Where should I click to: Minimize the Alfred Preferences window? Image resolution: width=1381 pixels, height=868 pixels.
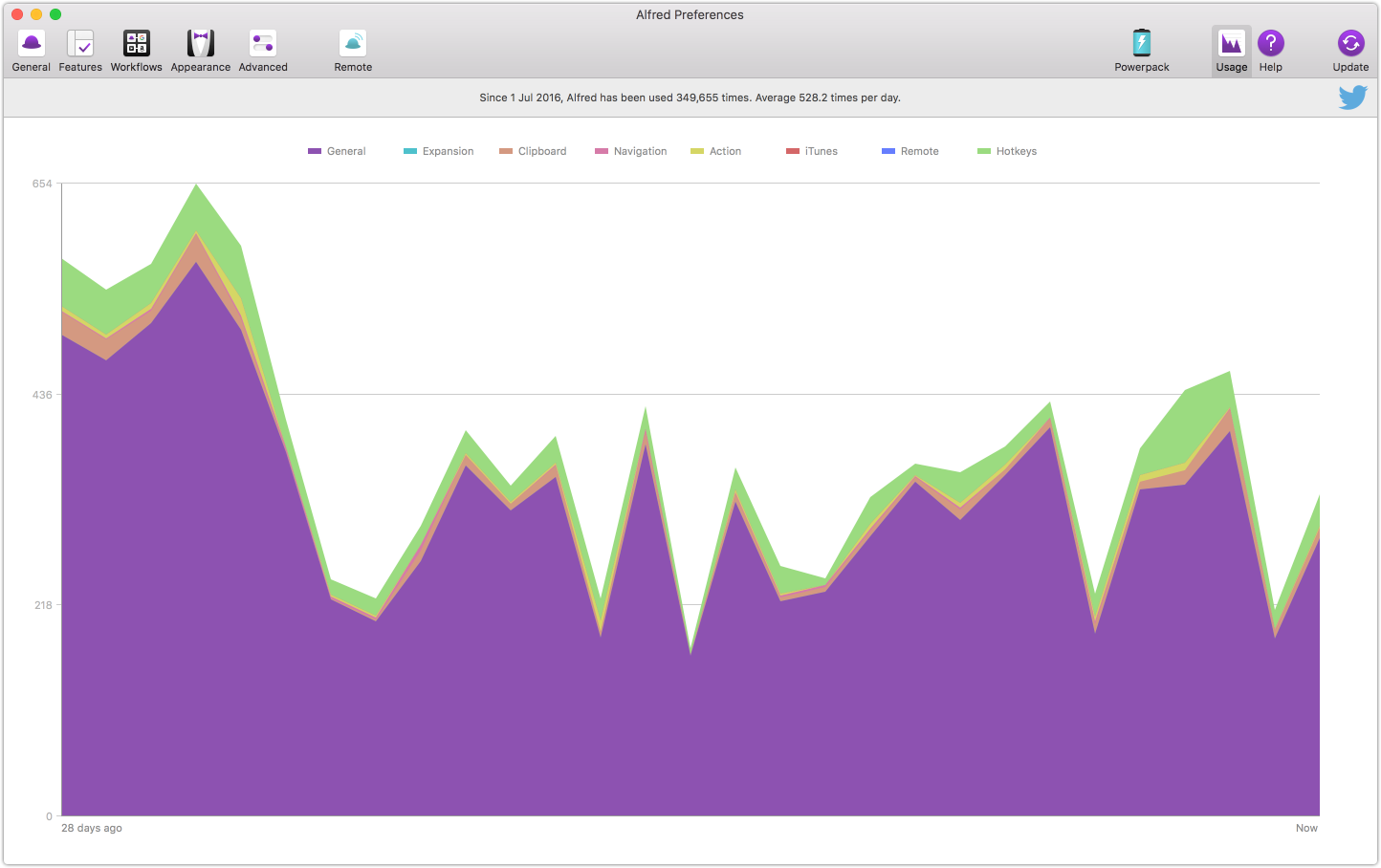tap(36, 14)
